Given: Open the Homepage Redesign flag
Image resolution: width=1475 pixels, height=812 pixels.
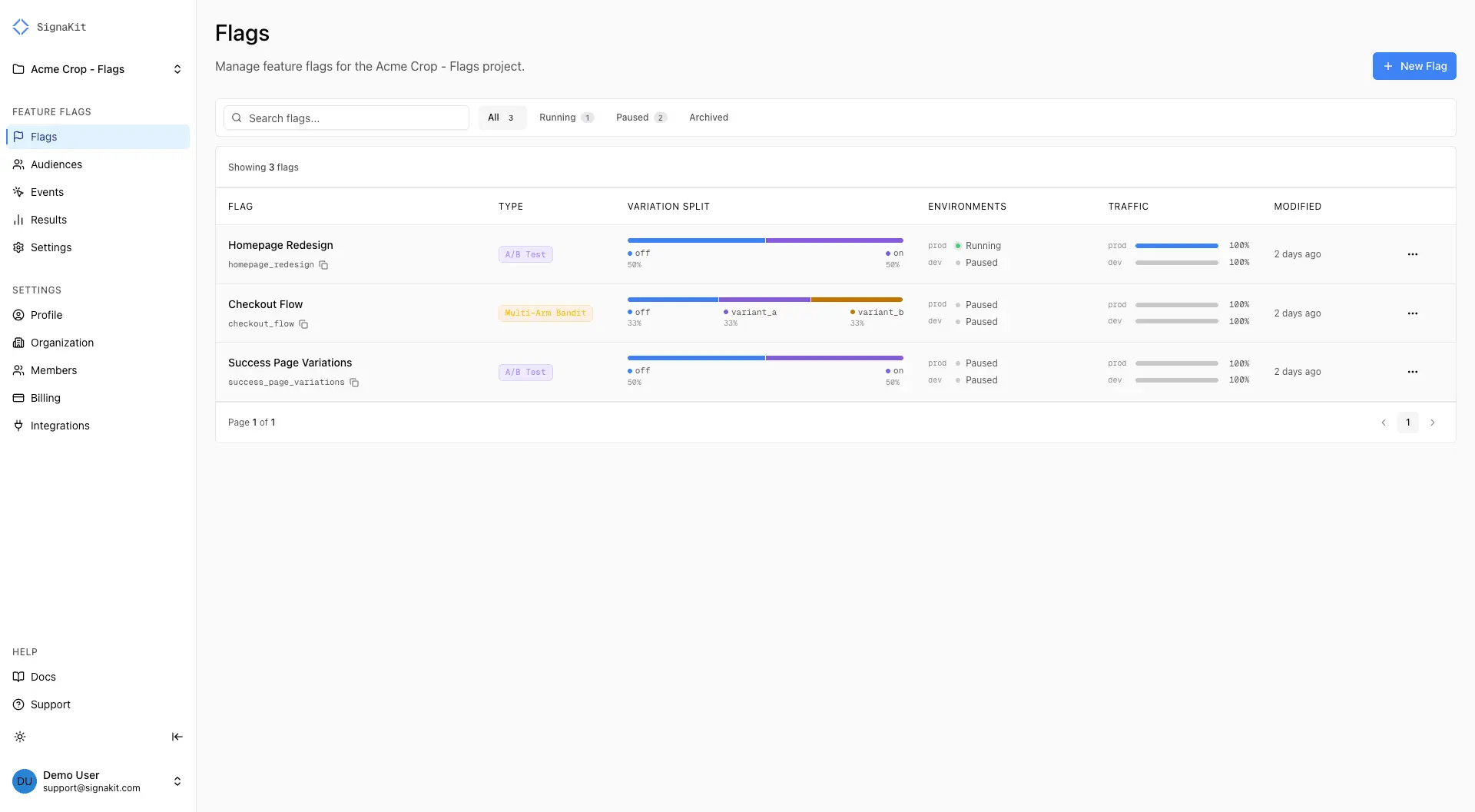Looking at the screenshot, I should click(x=280, y=245).
